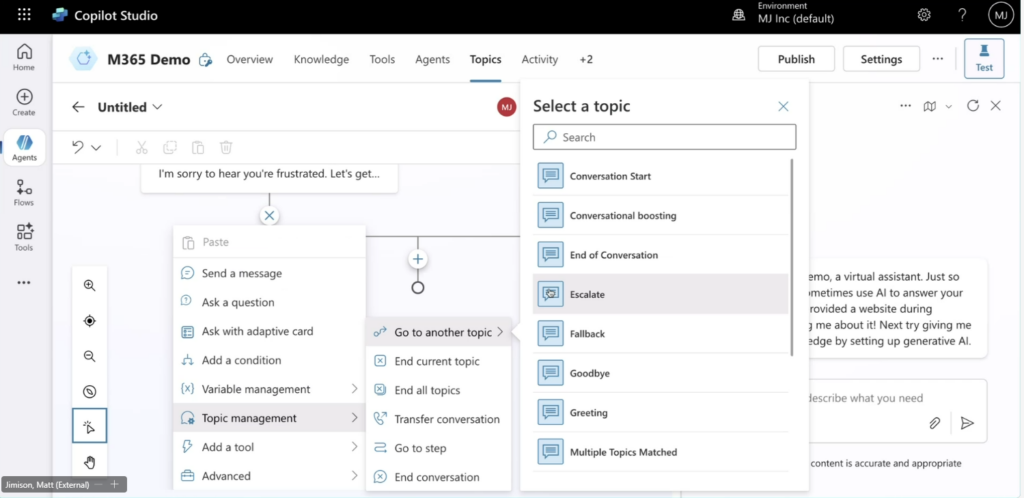Viewport: 1024px width, 498px height.
Task: Click the delete trash icon
Action: 226,148
